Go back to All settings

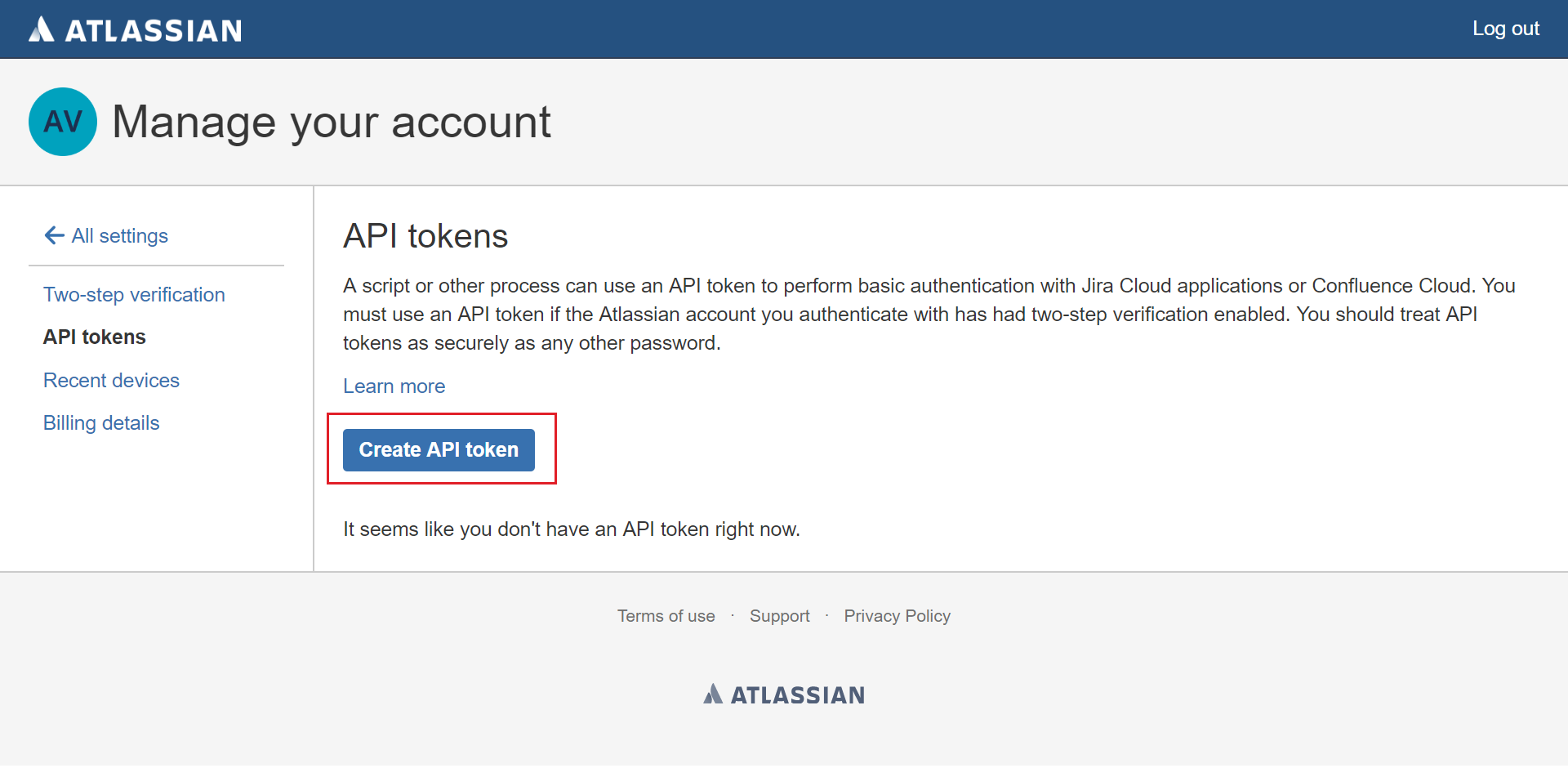[x=120, y=235]
